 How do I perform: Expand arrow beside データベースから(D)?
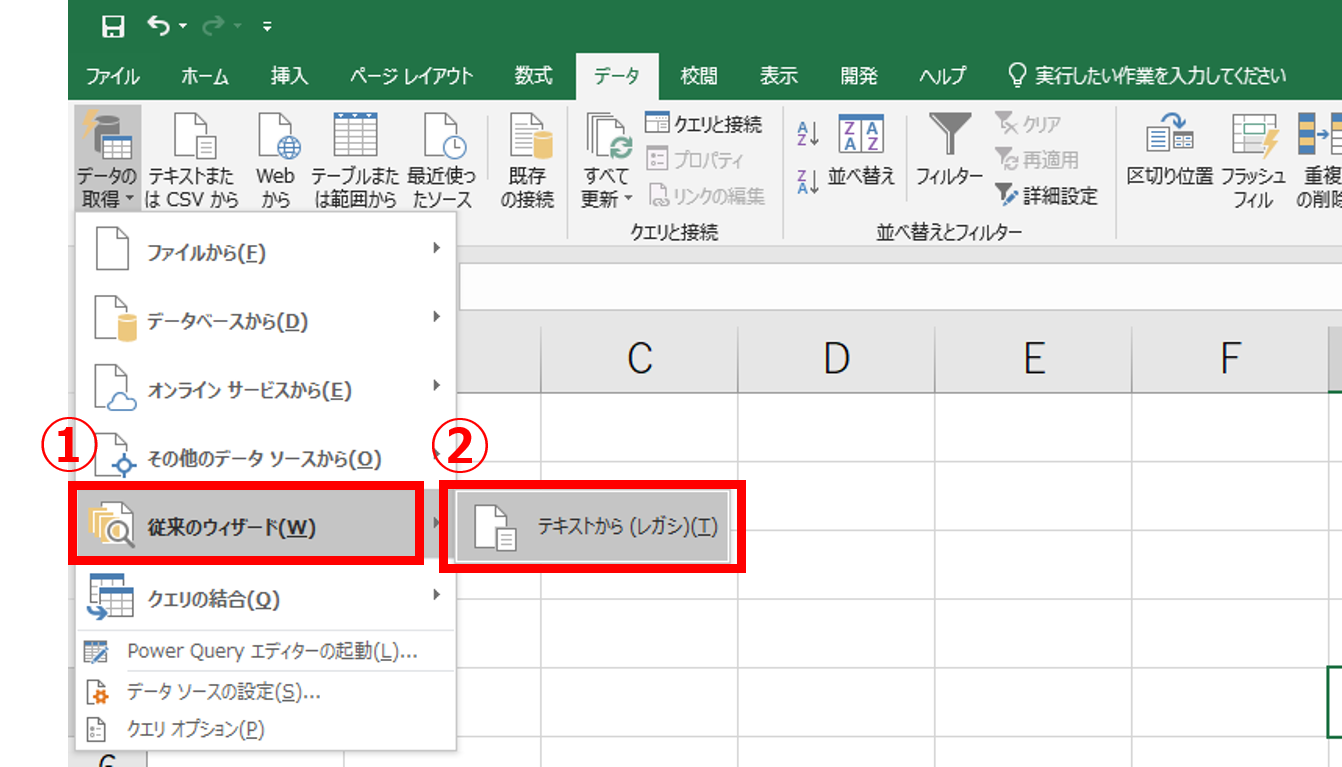click(x=436, y=317)
